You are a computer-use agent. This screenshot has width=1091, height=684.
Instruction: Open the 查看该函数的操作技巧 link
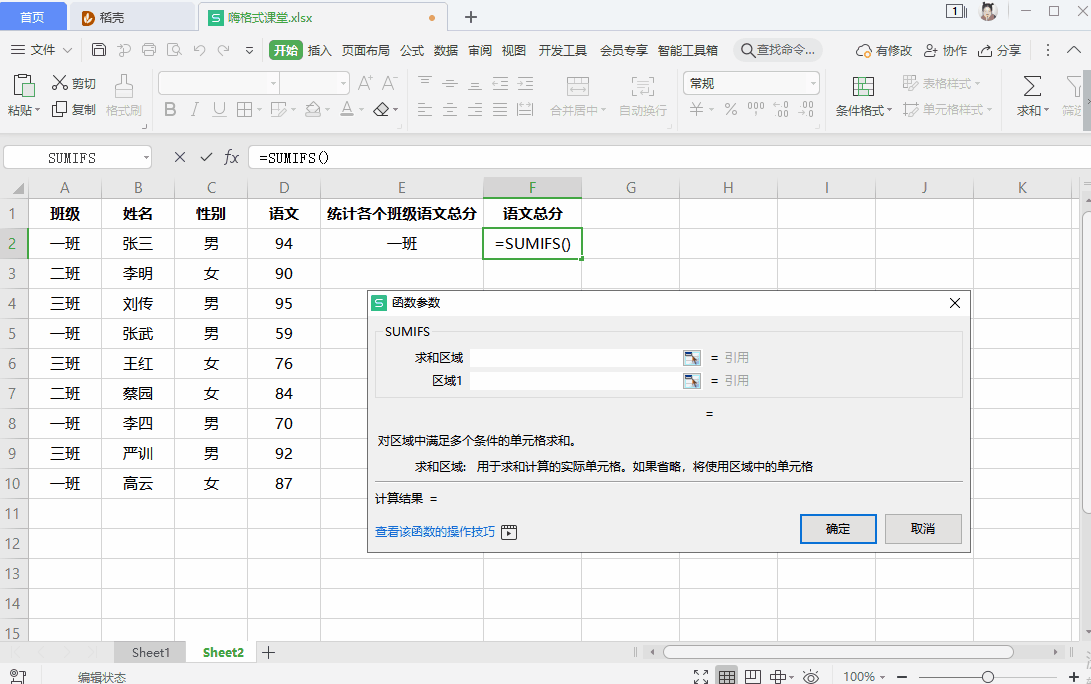(x=437, y=533)
